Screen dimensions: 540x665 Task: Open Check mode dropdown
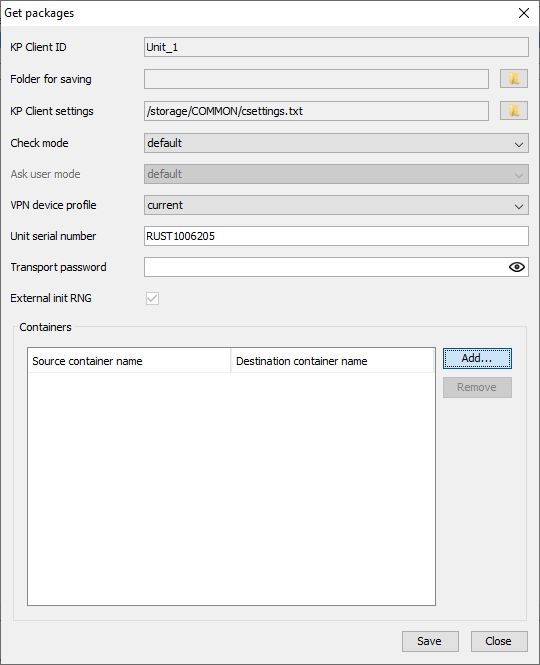point(336,143)
